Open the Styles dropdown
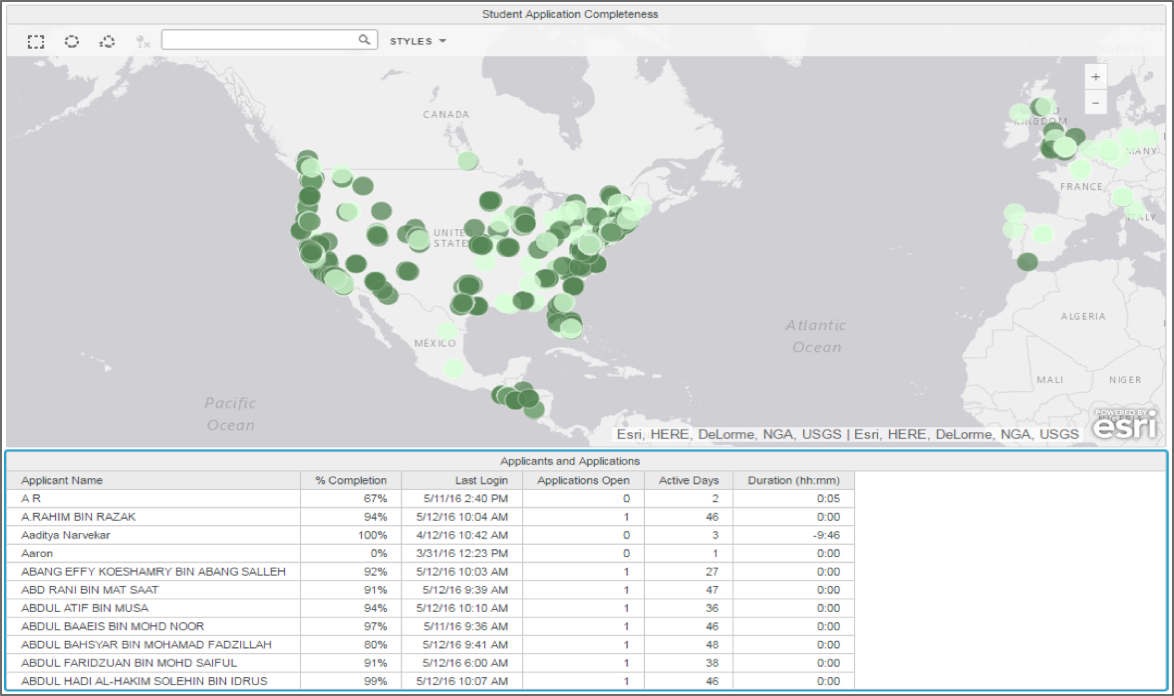Screen dimensions: 1174x696 click(x=417, y=41)
